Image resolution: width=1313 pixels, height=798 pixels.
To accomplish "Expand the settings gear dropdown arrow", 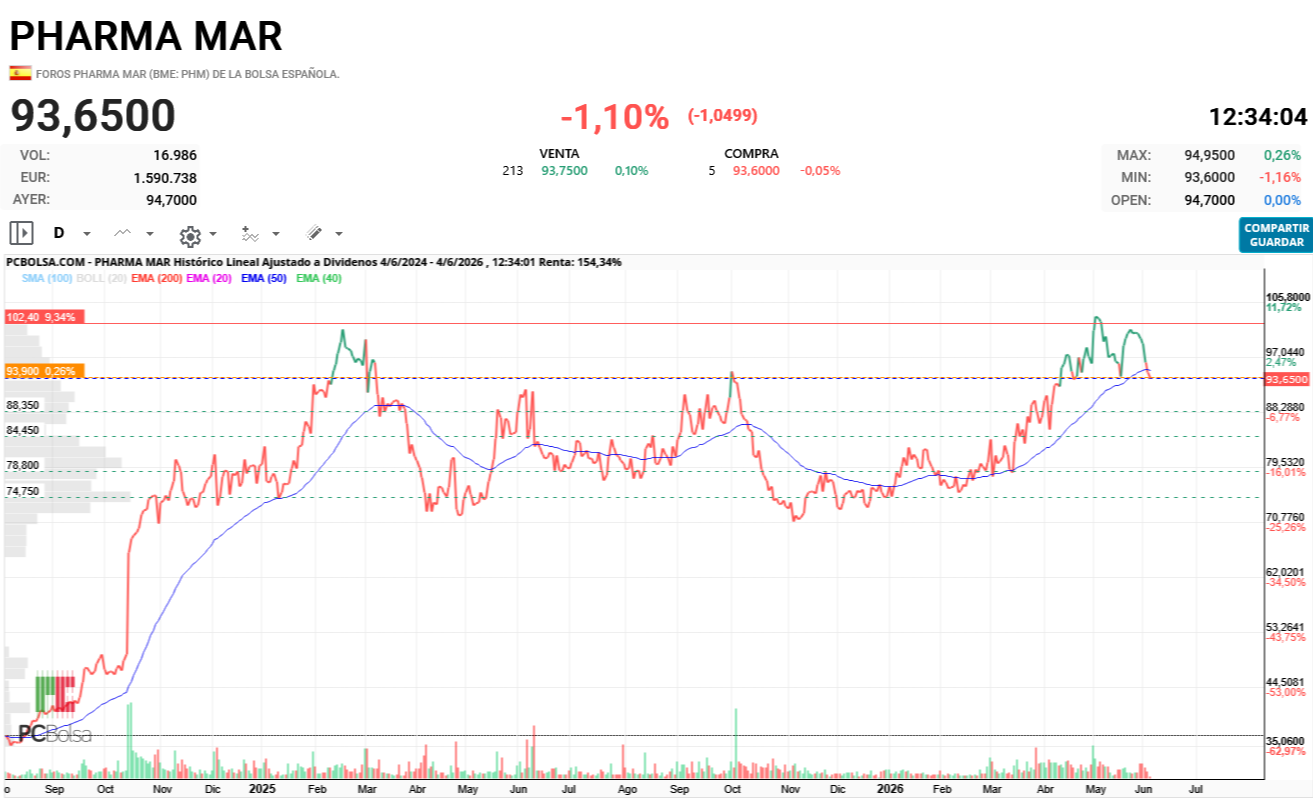I will point(213,234).
